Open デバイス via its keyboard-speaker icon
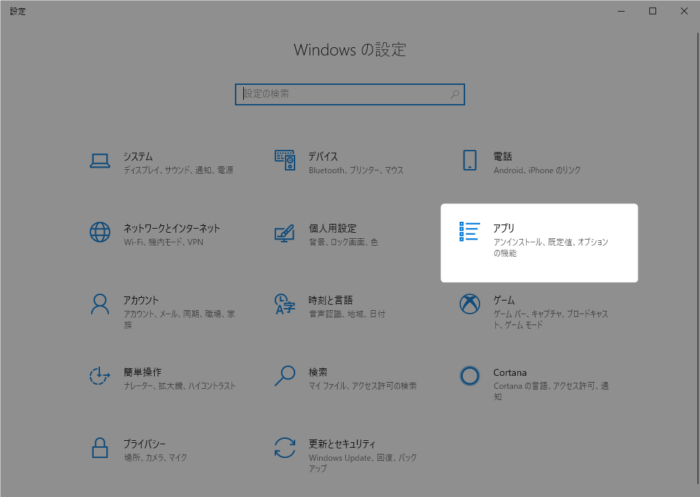This screenshot has width=700, height=497. pos(285,161)
